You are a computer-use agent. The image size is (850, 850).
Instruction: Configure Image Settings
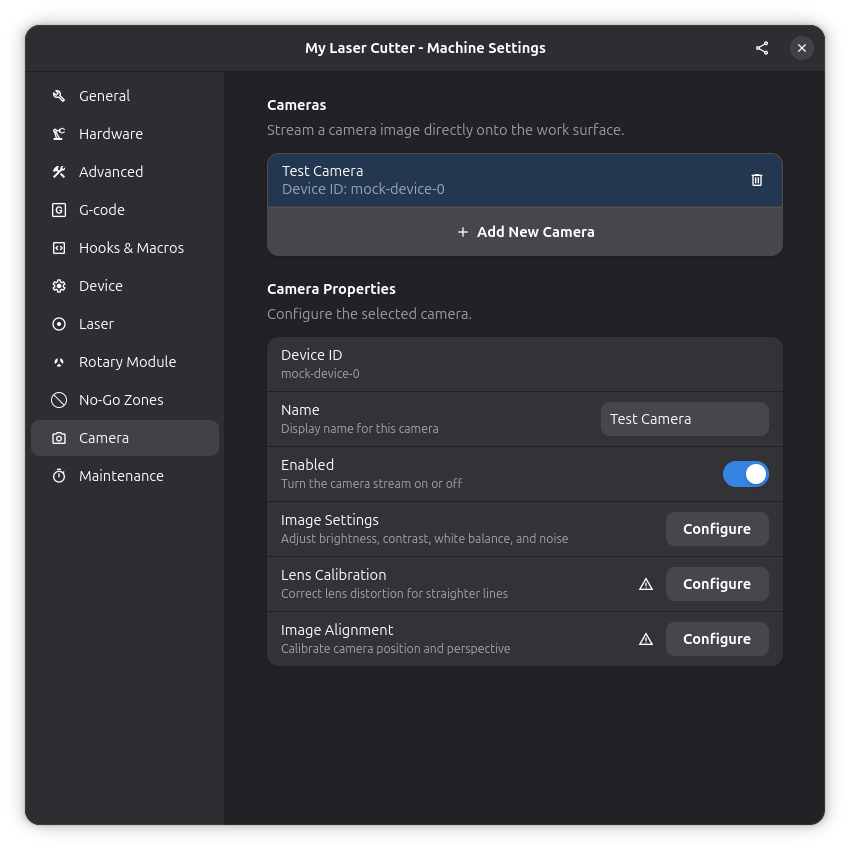tap(717, 529)
